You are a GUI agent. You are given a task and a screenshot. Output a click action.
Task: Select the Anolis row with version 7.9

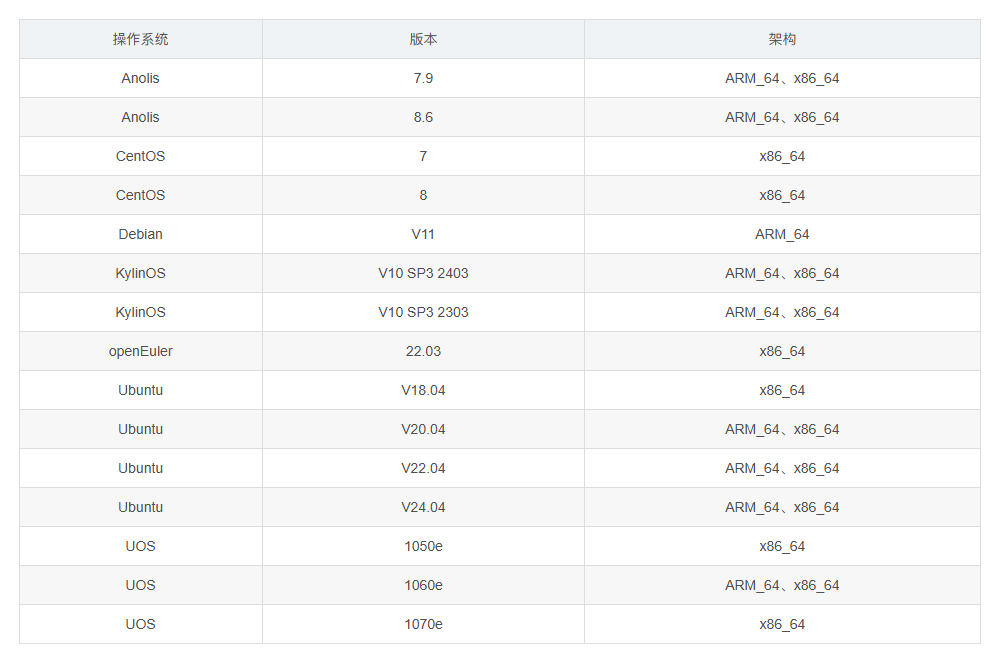141,78
